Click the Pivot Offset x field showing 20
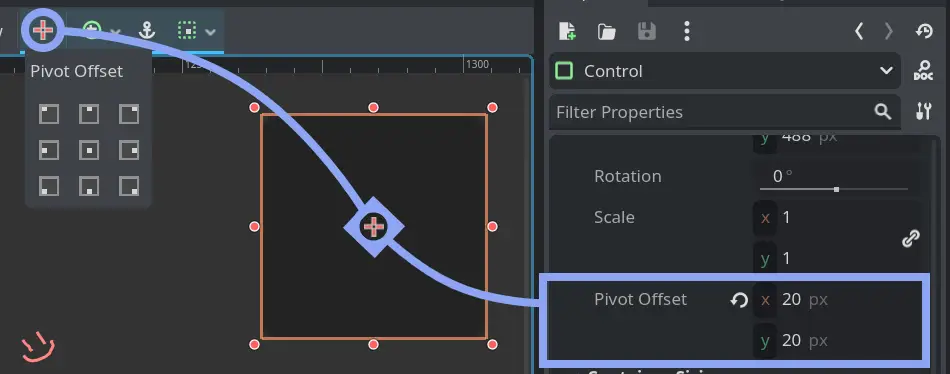 coord(836,299)
